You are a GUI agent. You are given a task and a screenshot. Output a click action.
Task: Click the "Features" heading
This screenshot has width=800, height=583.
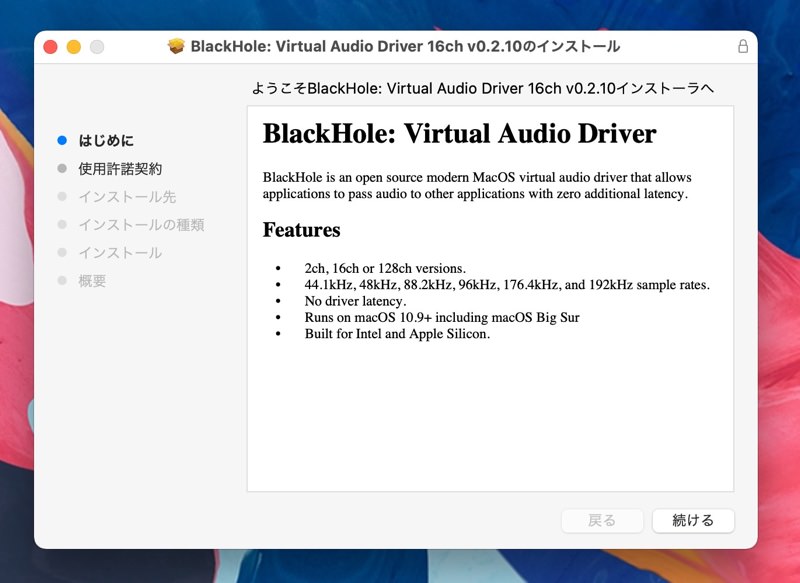click(x=302, y=230)
